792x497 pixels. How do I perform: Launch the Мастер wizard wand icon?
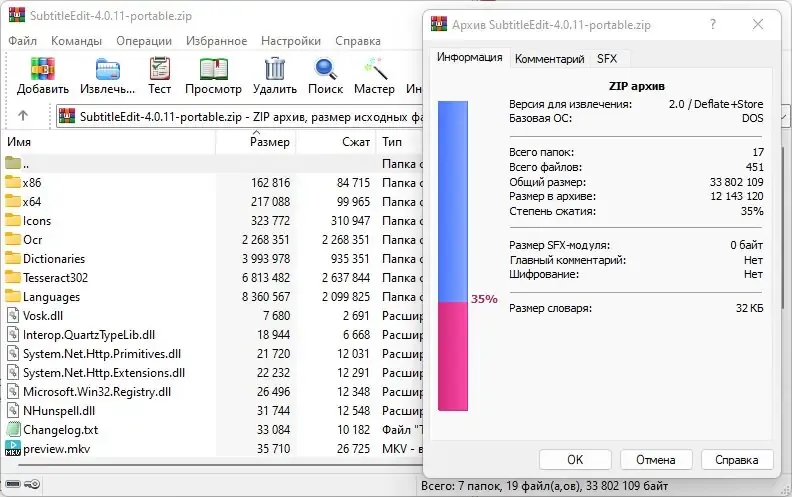[x=375, y=69]
